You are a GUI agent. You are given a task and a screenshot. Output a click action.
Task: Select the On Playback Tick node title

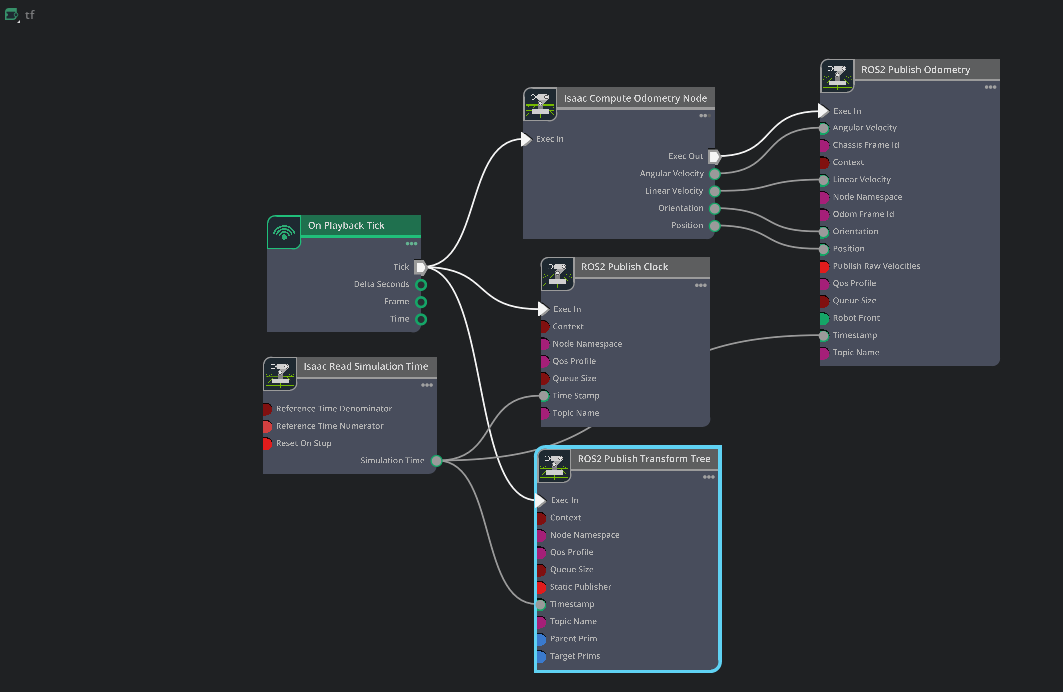346,226
